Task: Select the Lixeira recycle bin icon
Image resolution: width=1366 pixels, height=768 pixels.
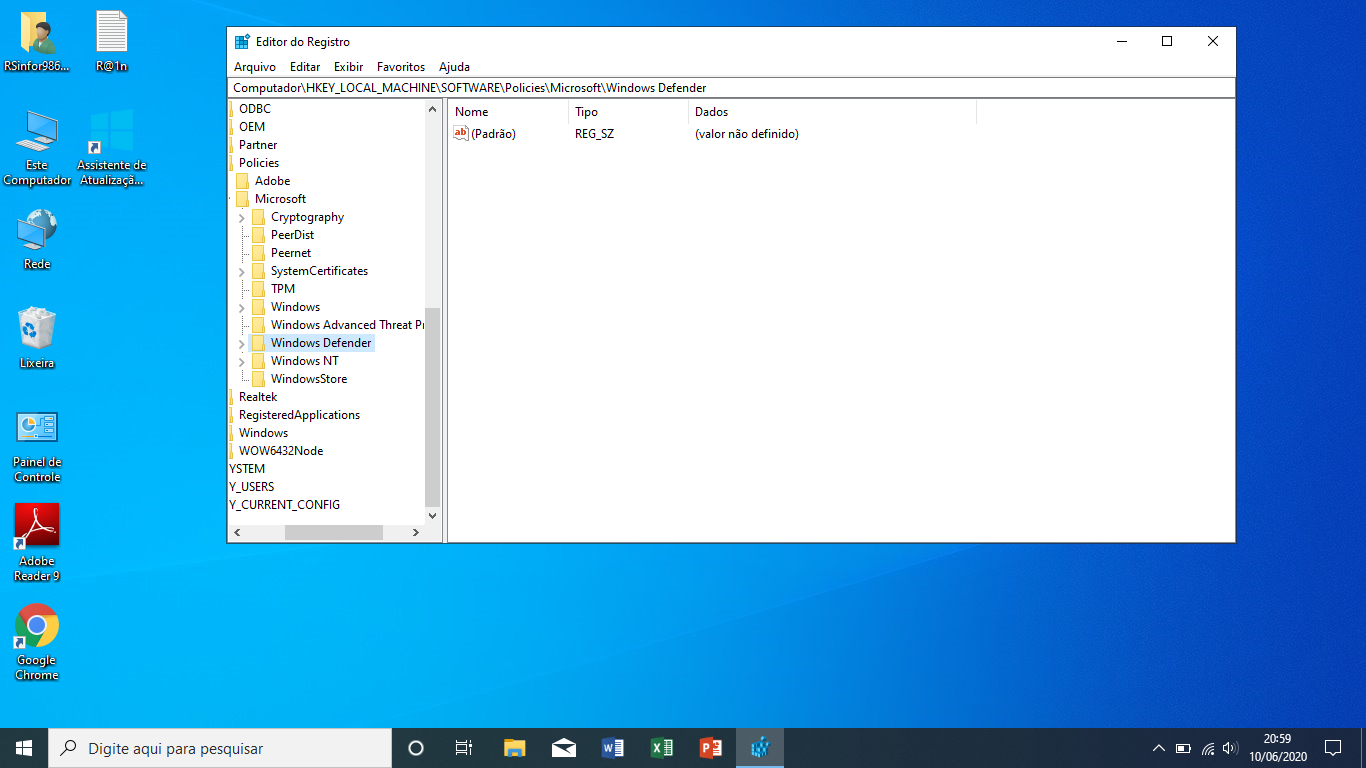Action: point(37,337)
